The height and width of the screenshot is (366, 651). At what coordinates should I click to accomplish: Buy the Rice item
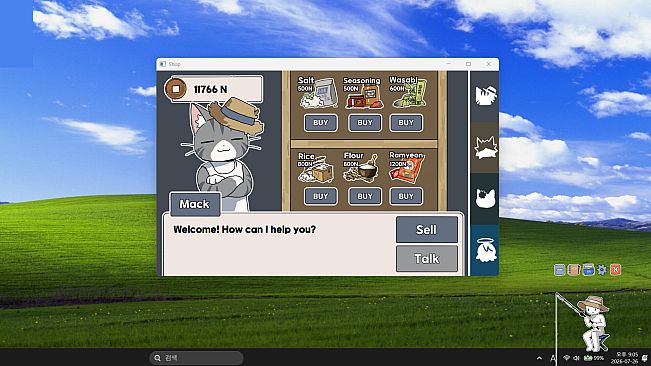pyautogui.click(x=321, y=196)
